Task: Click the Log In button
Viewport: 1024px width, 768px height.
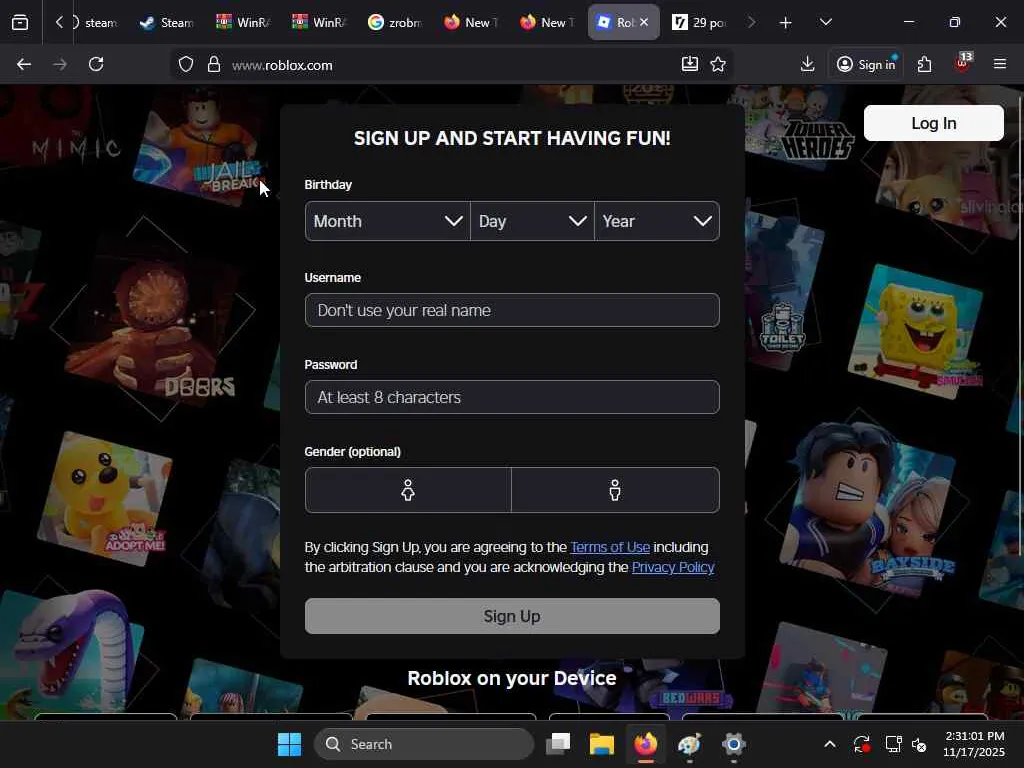Action: (933, 123)
